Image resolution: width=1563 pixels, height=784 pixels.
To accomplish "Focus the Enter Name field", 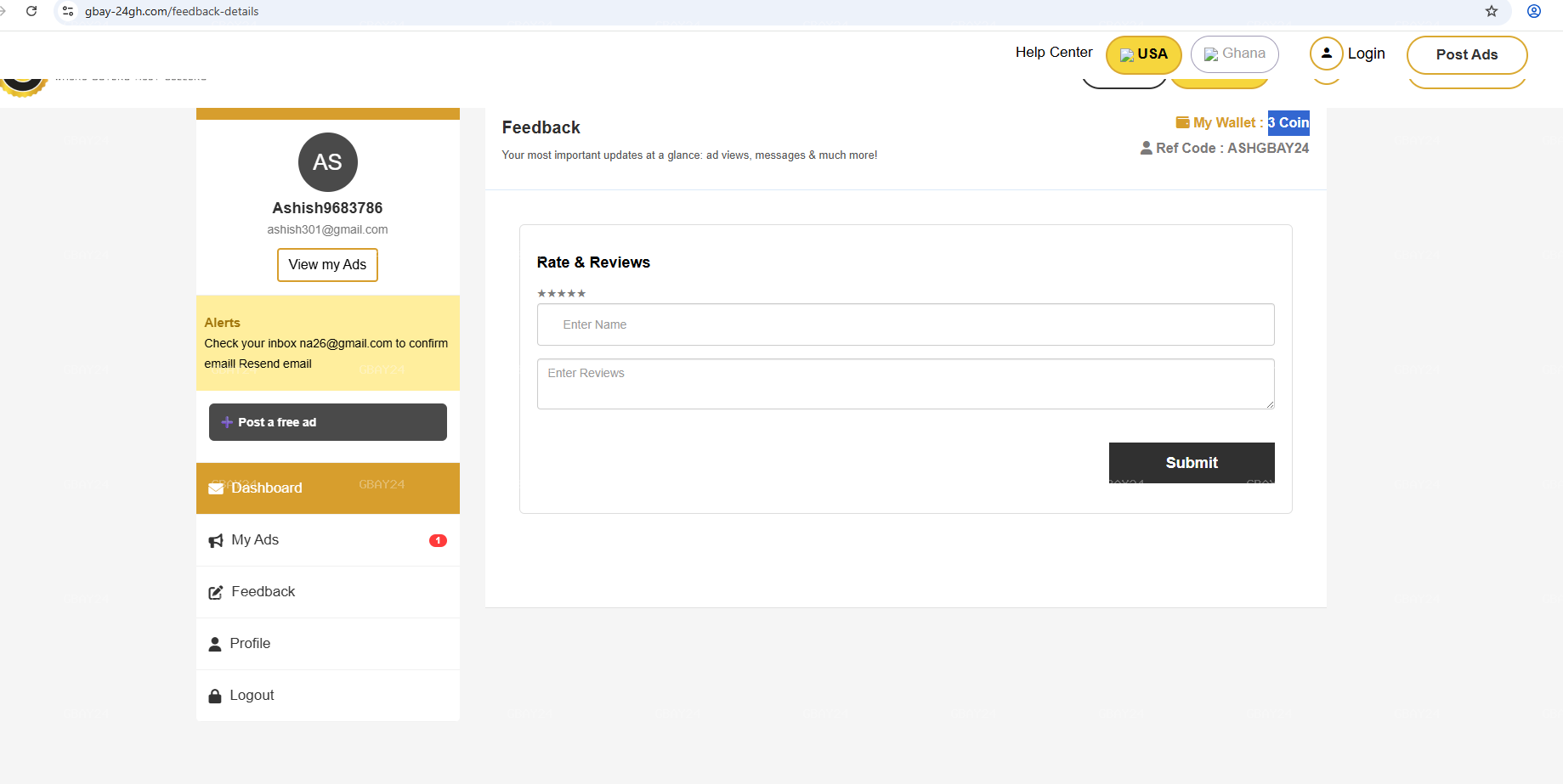I will tap(905, 324).
